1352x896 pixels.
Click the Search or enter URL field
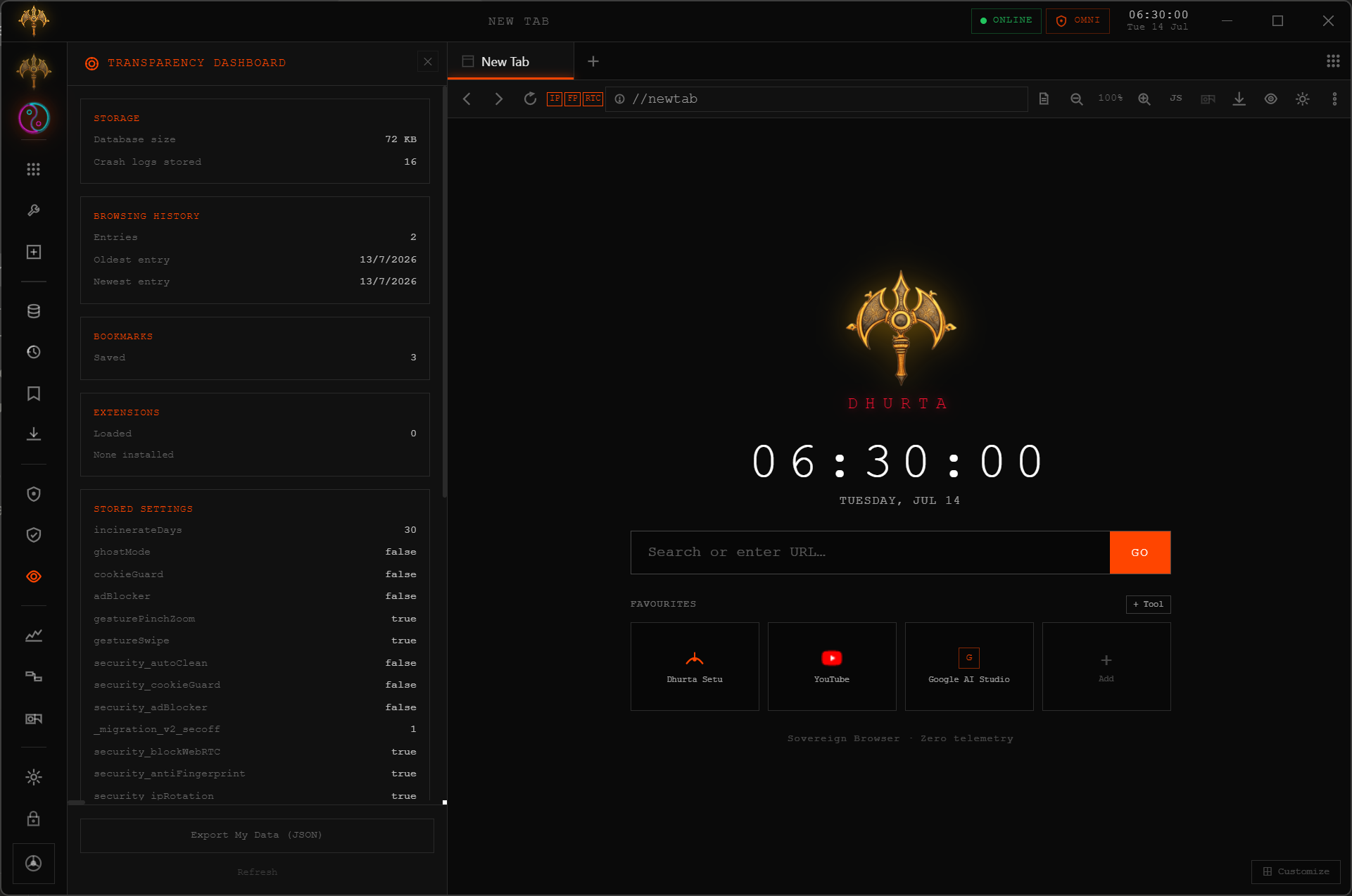pyautogui.click(x=870, y=553)
